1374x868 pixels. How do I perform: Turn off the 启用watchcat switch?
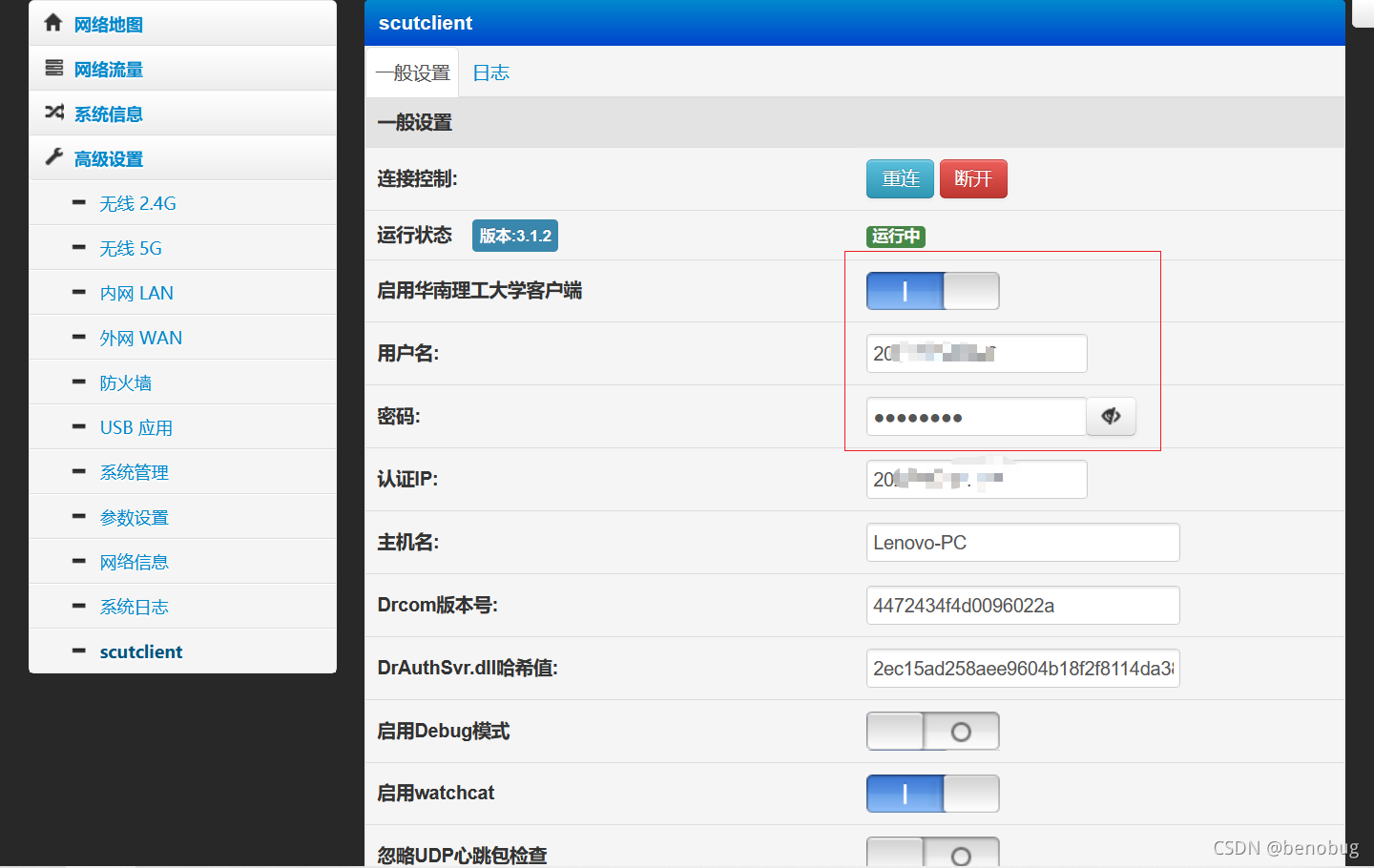coord(932,793)
